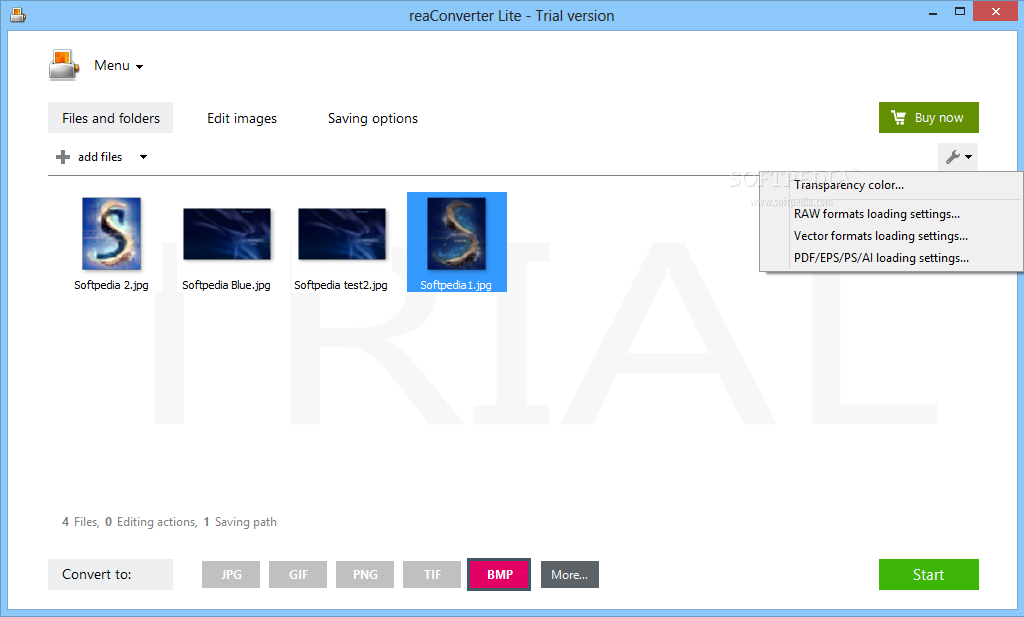Switch to Edit images tab
Image resolution: width=1024 pixels, height=617 pixels.
pos(242,118)
